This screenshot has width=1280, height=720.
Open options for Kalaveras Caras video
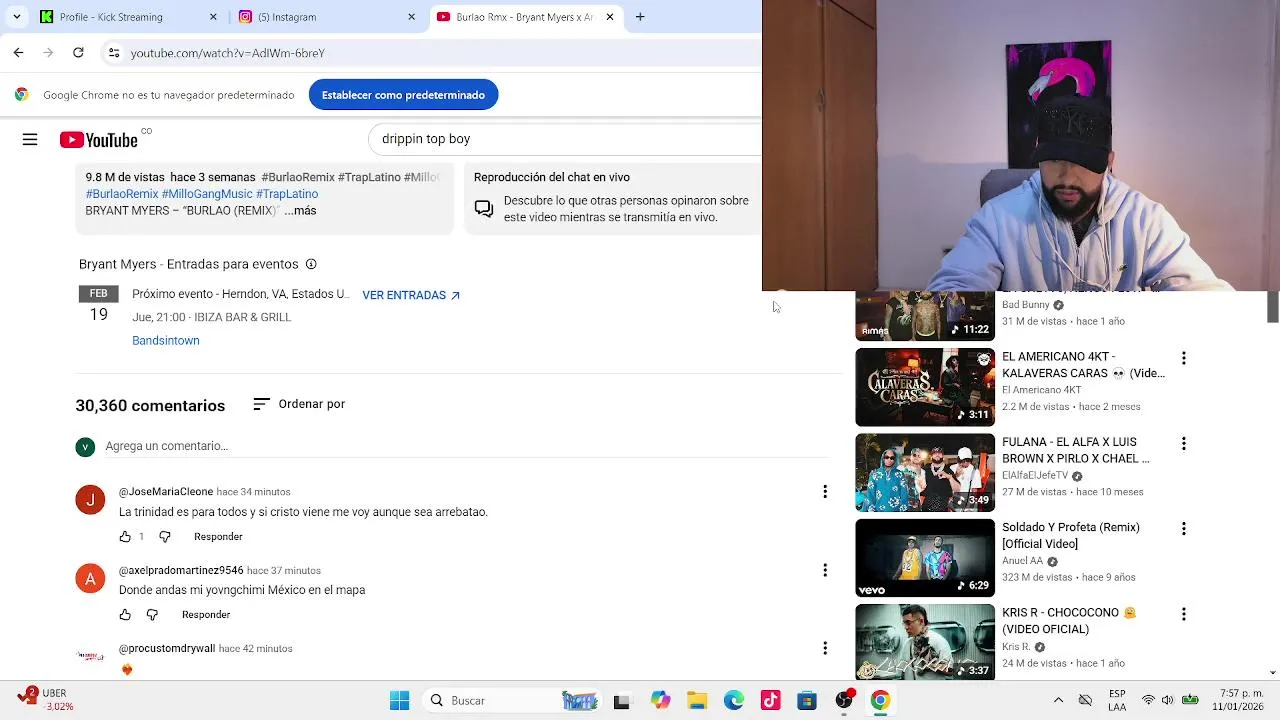(1184, 358)
